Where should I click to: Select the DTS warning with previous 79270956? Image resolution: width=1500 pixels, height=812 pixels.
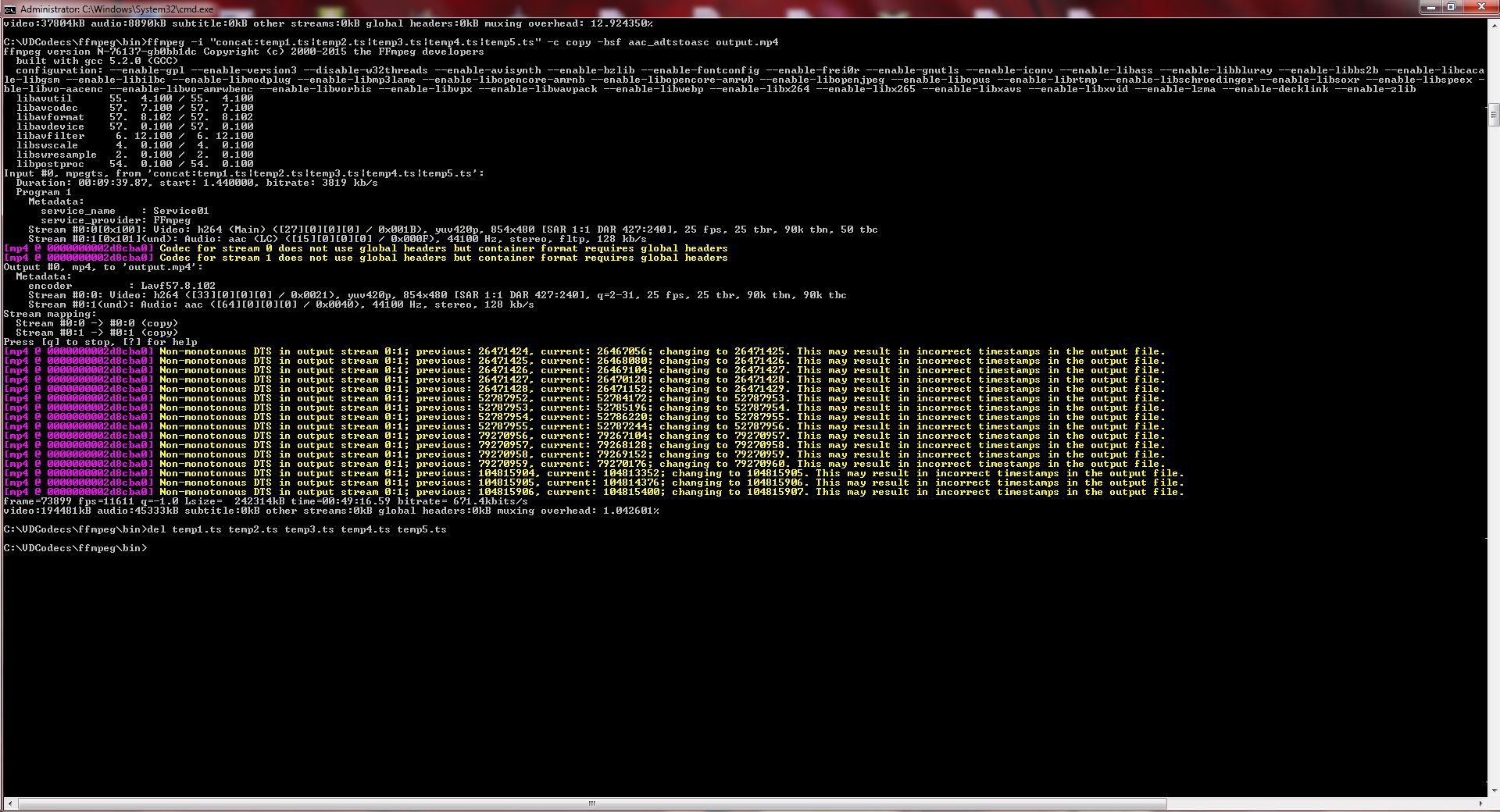(584, 436)
